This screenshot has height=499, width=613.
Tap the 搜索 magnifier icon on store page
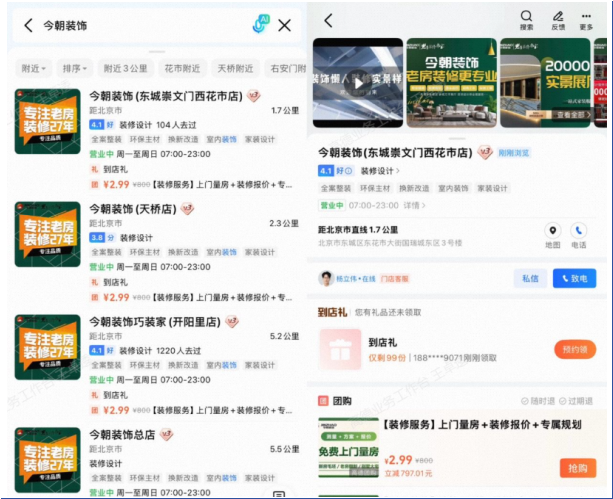(526, 20)
